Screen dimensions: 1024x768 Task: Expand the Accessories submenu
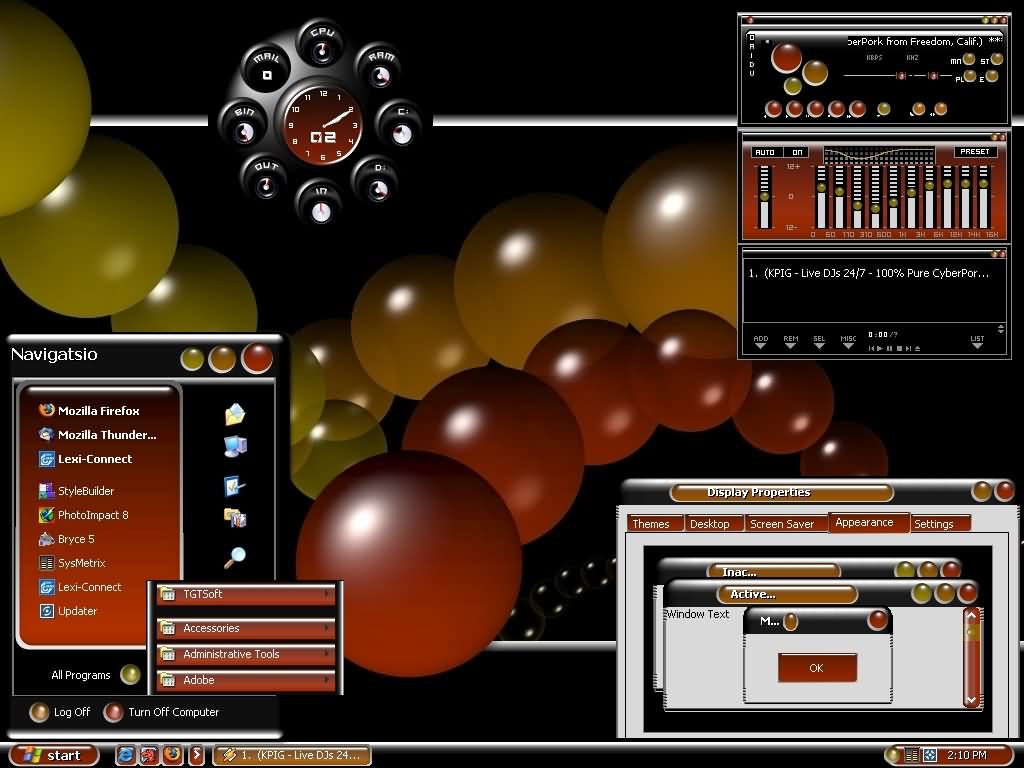tap(246, 628)
